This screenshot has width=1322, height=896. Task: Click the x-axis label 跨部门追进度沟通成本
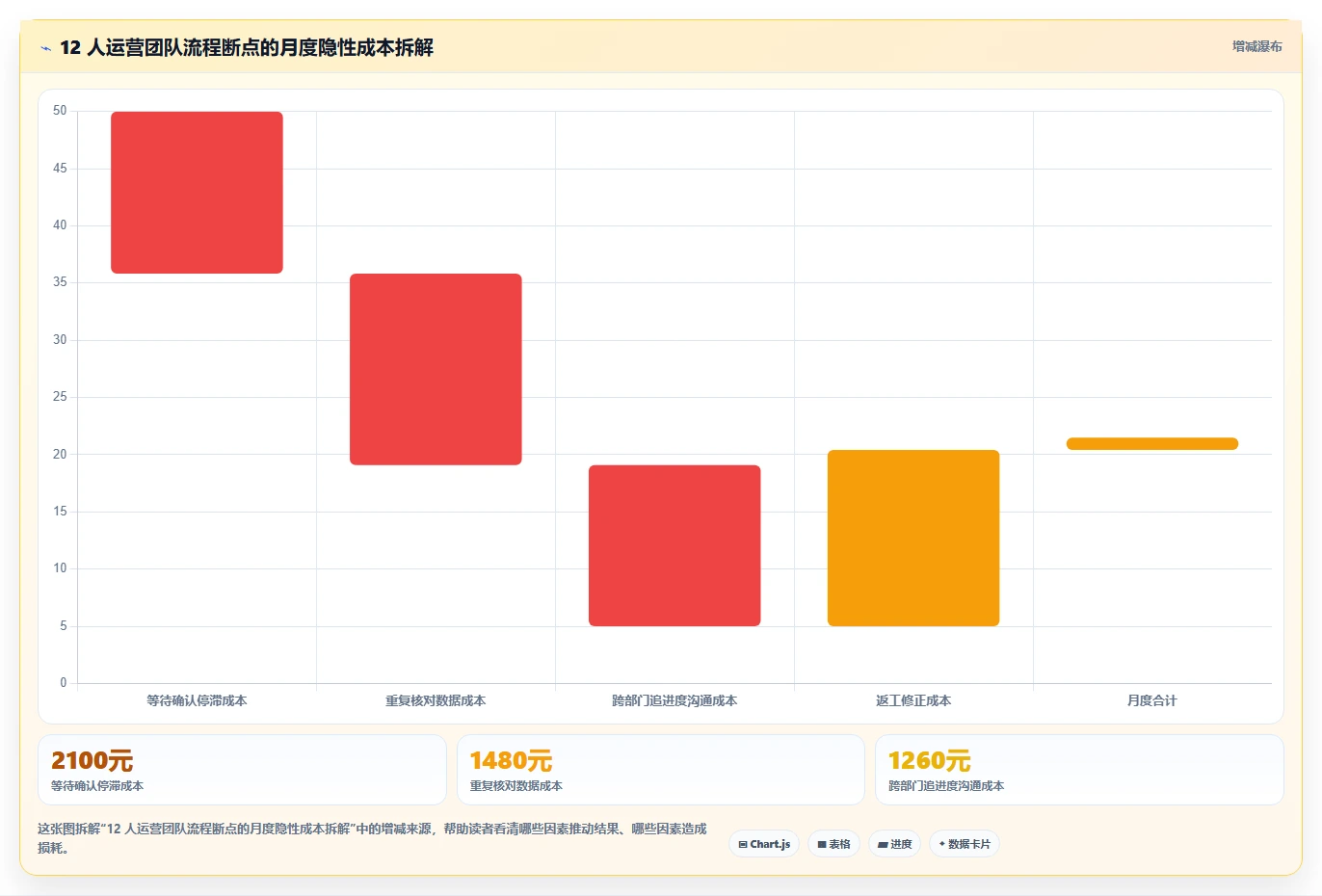(x=674, y=700)
